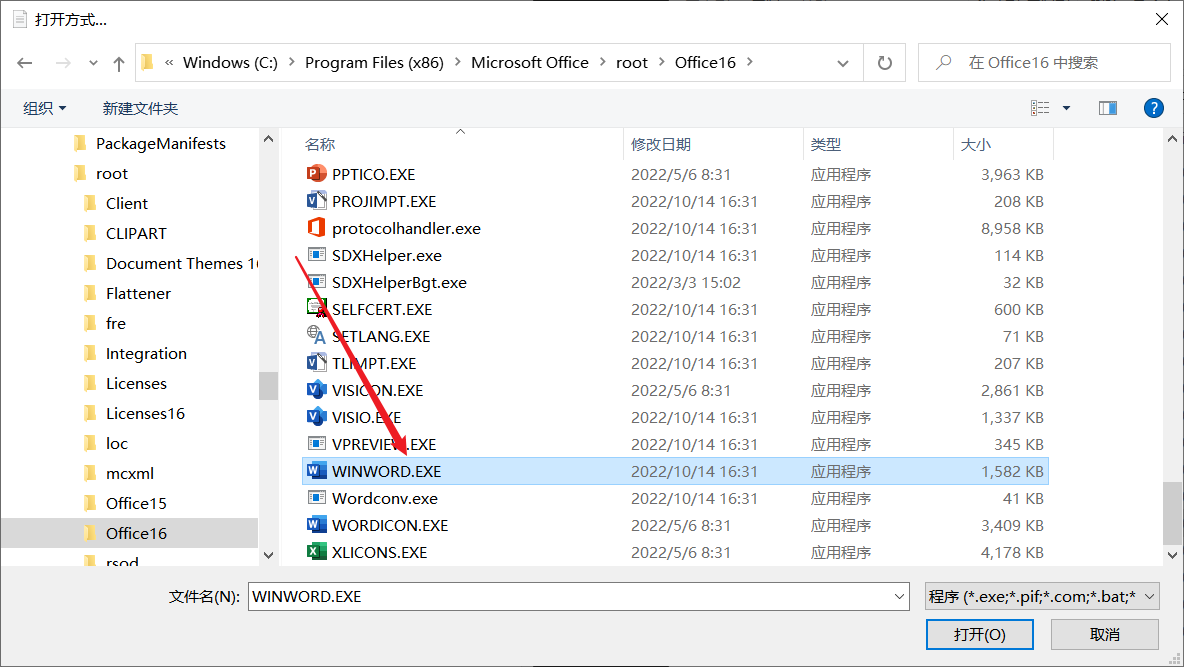
Task: Click the icon beside Wordconv.exe
Action: click(316, 499)
